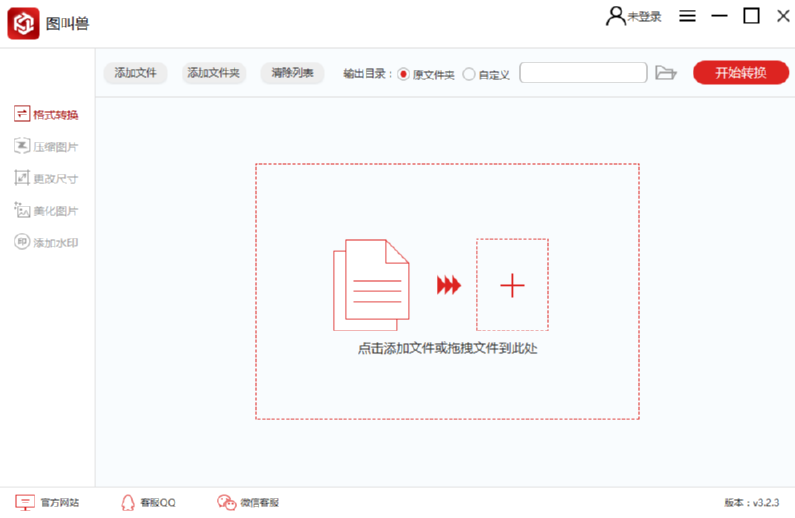Click the 图叫兽 title text

pos(67,23)
